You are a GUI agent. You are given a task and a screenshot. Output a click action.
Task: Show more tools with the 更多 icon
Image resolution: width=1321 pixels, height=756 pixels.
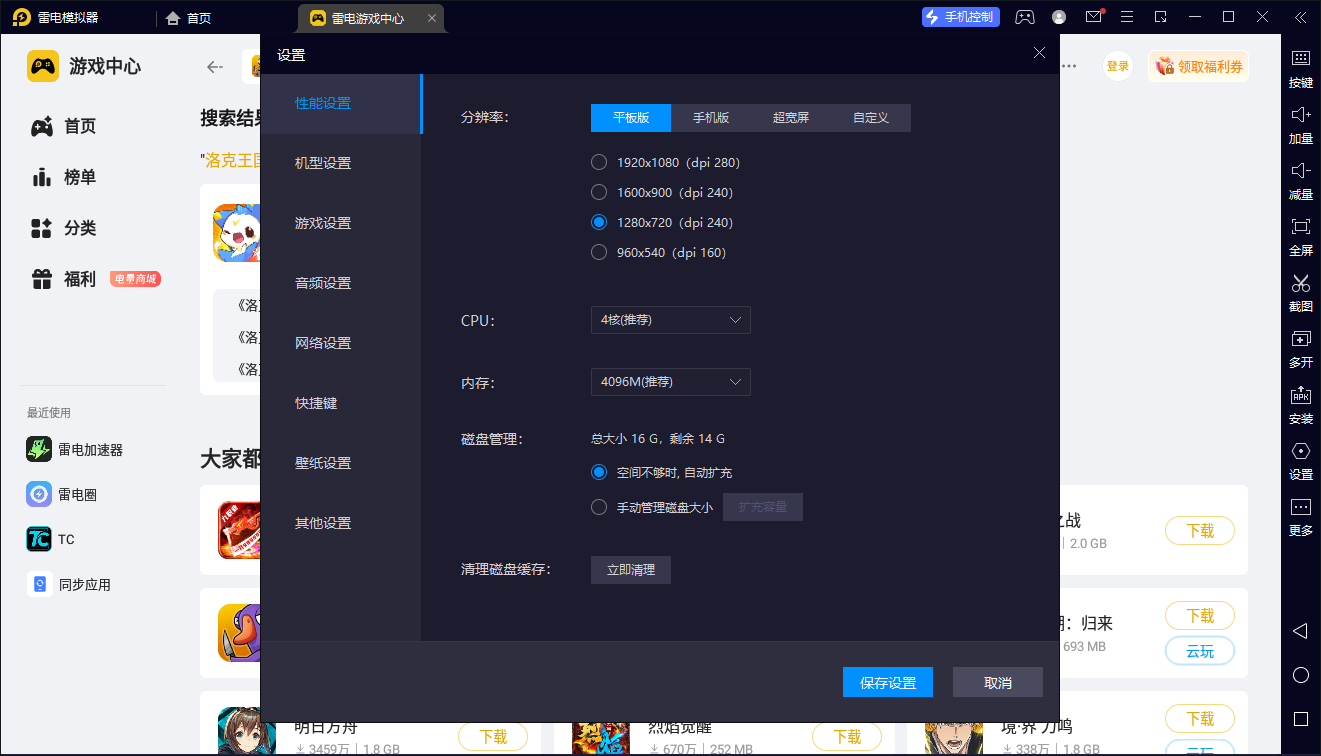[x=1300, y=517]
